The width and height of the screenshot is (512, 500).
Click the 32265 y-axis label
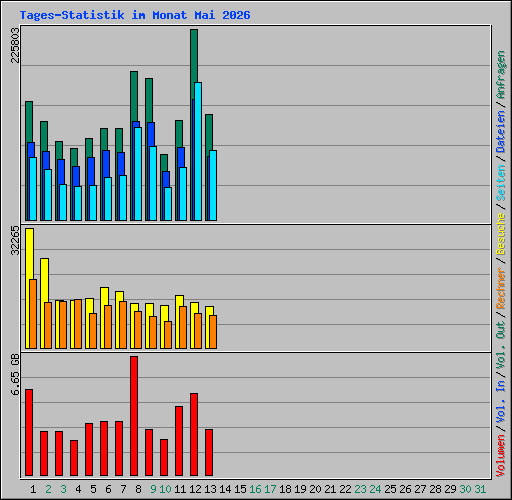(x=15, y=240)
